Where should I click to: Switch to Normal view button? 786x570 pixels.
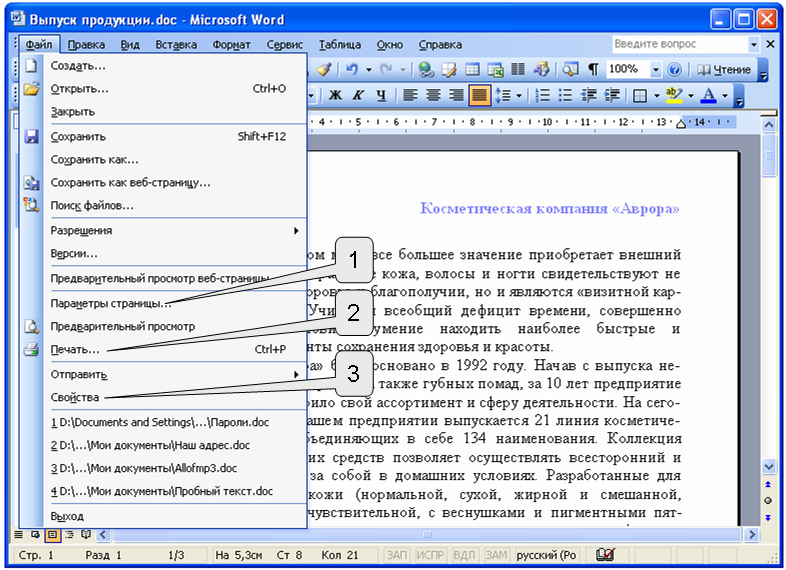19,534
